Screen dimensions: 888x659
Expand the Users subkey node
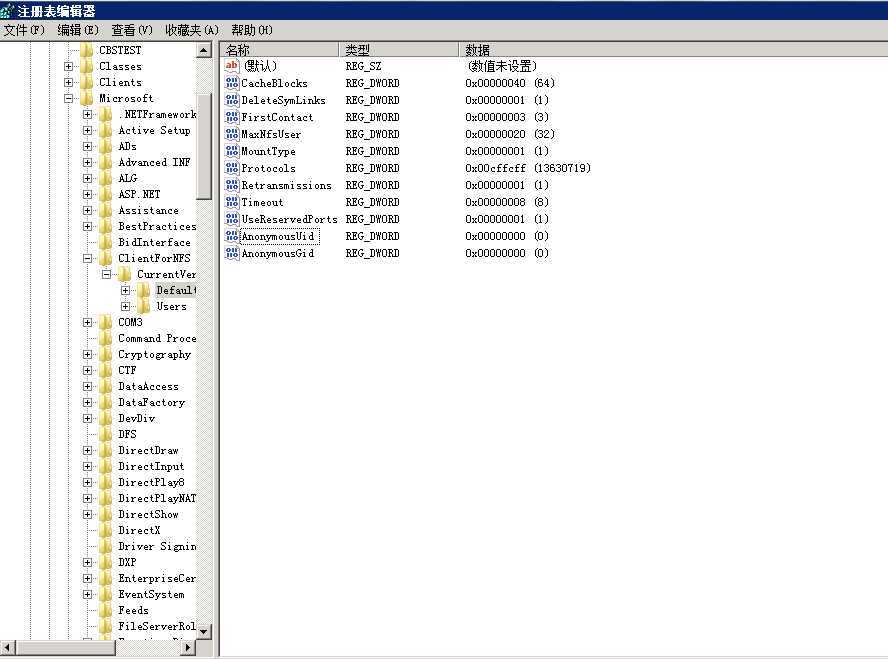coord(126,306)
